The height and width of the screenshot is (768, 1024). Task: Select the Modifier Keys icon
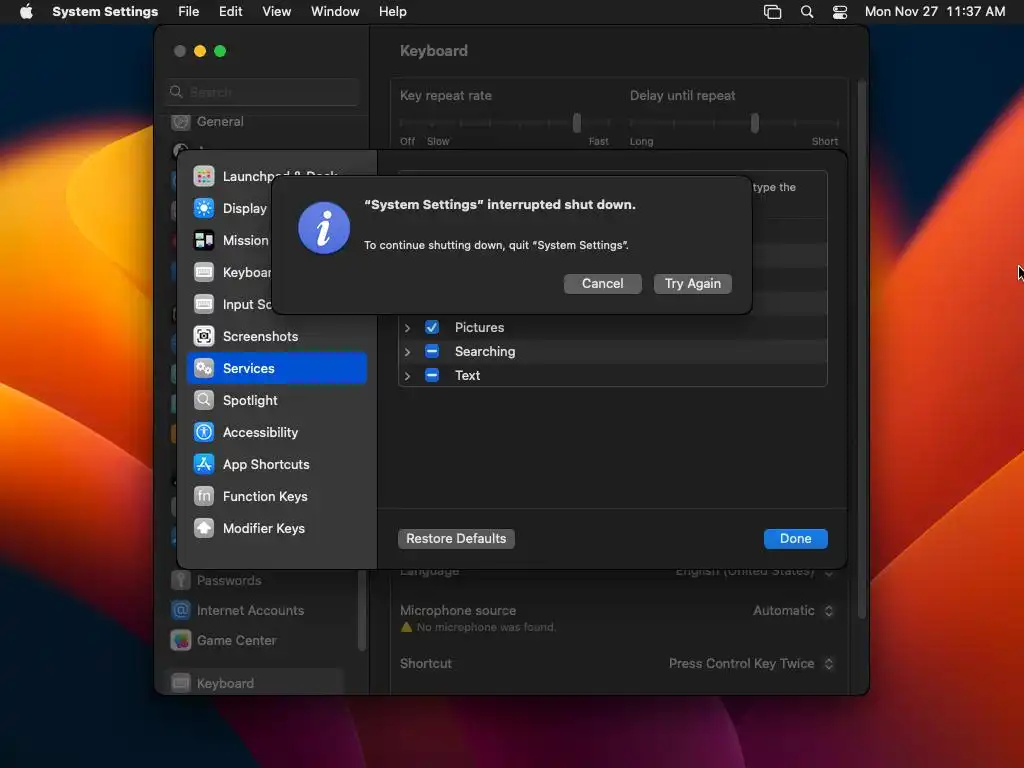[x=204, y=528]
